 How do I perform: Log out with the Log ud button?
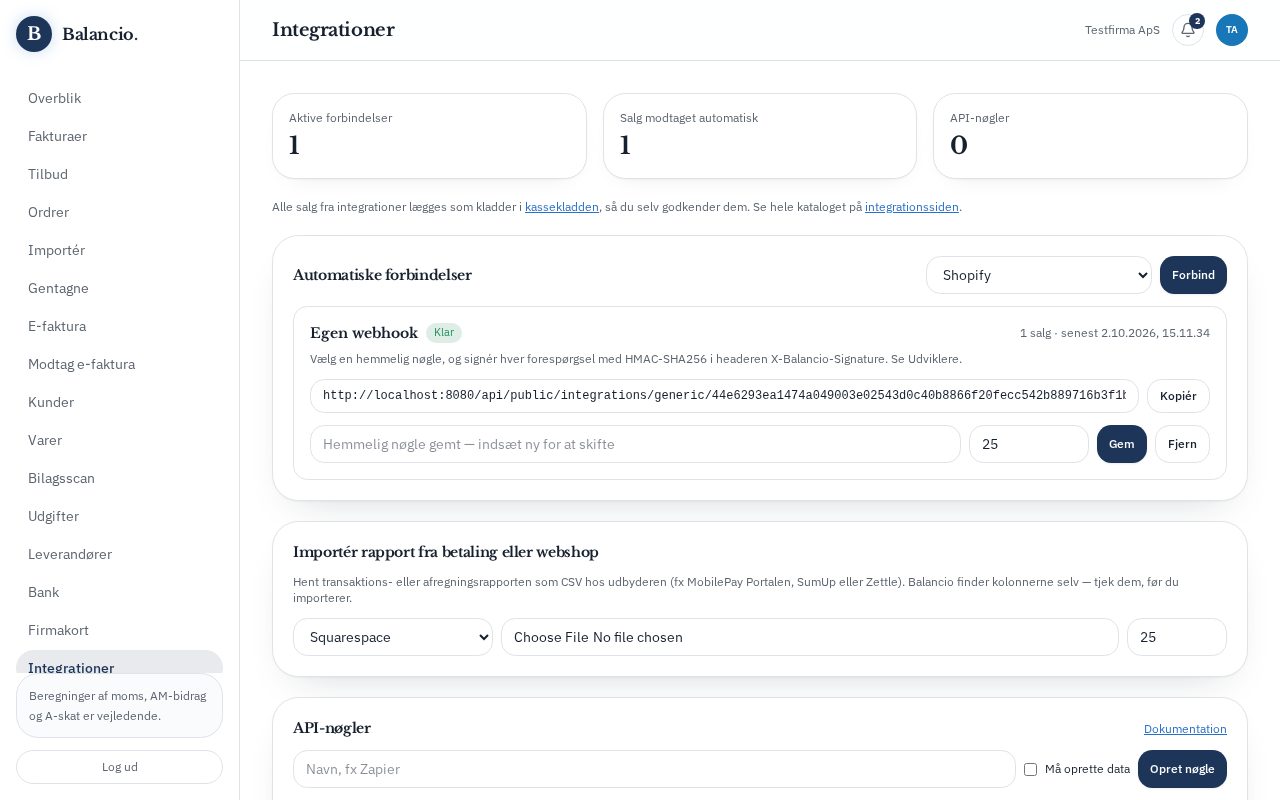(119, 767)
